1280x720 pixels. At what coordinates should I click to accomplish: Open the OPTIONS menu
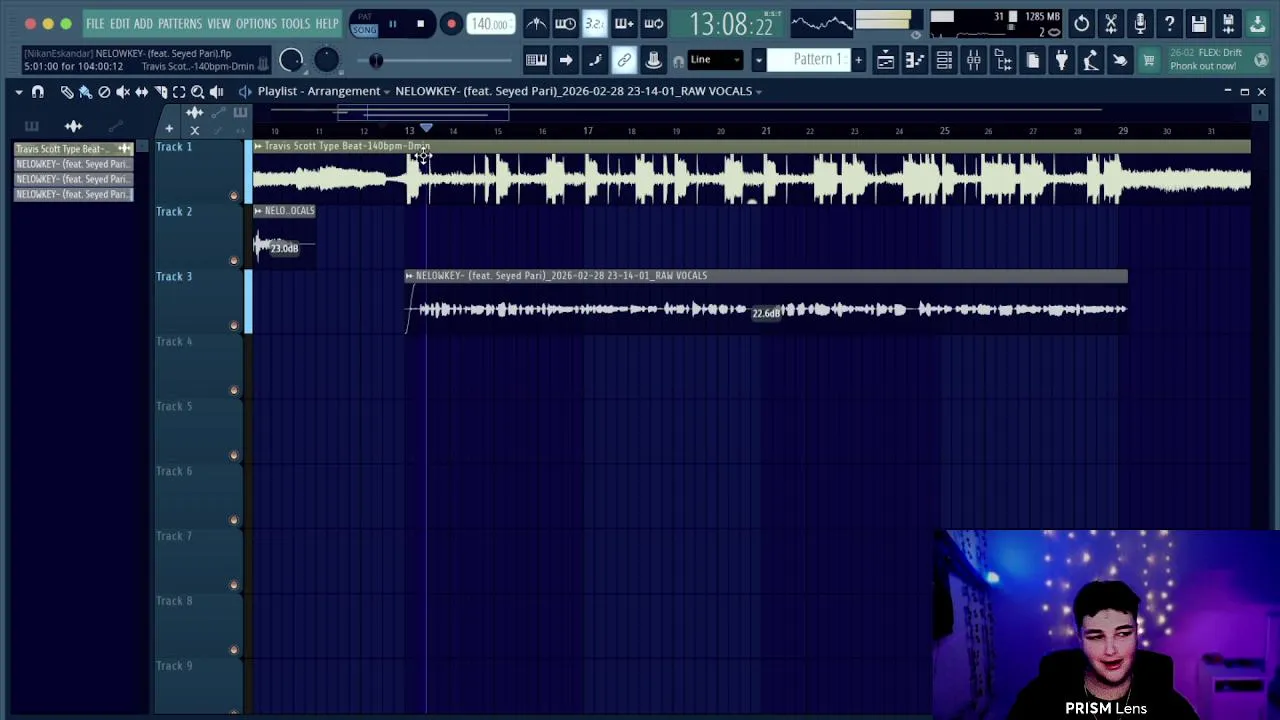point(256,23)
